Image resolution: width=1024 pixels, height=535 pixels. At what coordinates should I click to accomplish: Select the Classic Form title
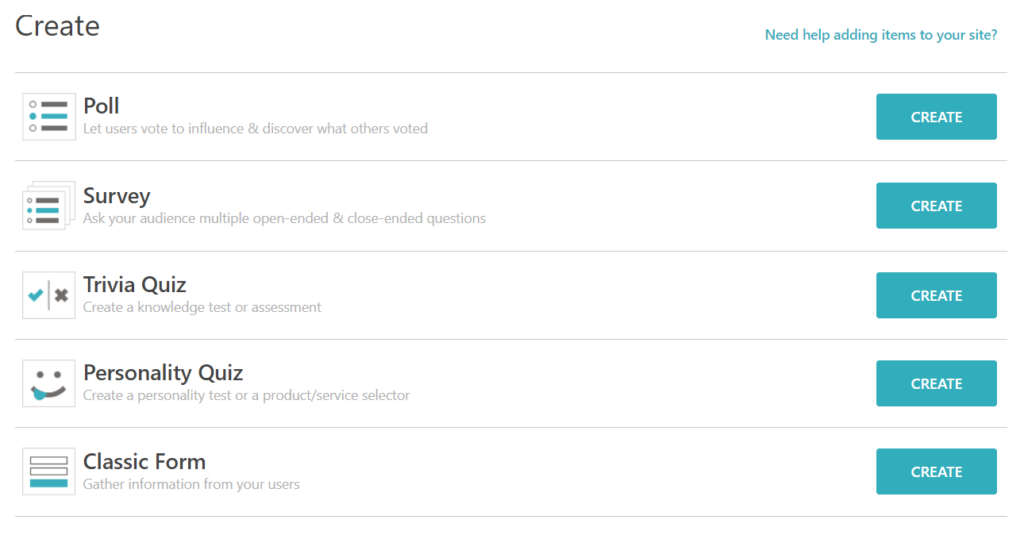pyautogui.click(x=144, y=461)
